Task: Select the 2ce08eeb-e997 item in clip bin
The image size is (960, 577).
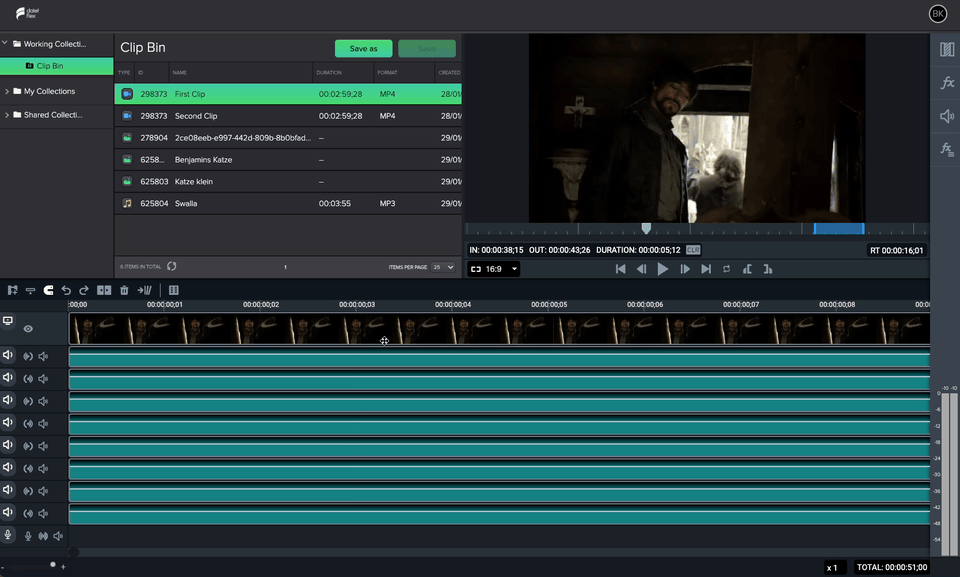Action: click(288, 138)
